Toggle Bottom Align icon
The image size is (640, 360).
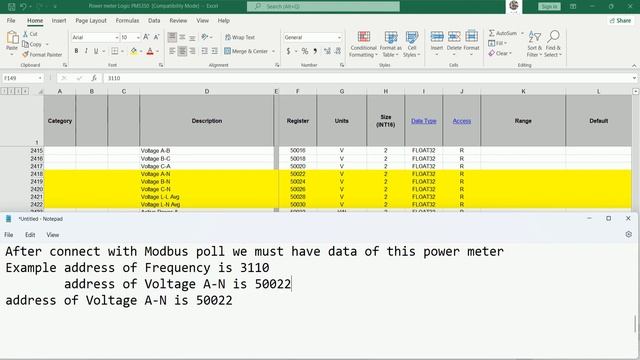[x=192, y=37]
